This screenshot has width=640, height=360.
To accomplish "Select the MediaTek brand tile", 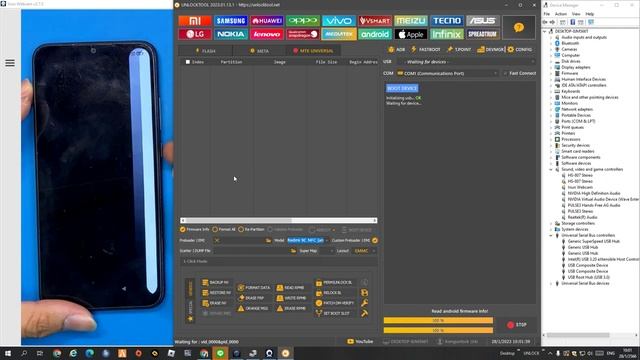I will 338,34.
